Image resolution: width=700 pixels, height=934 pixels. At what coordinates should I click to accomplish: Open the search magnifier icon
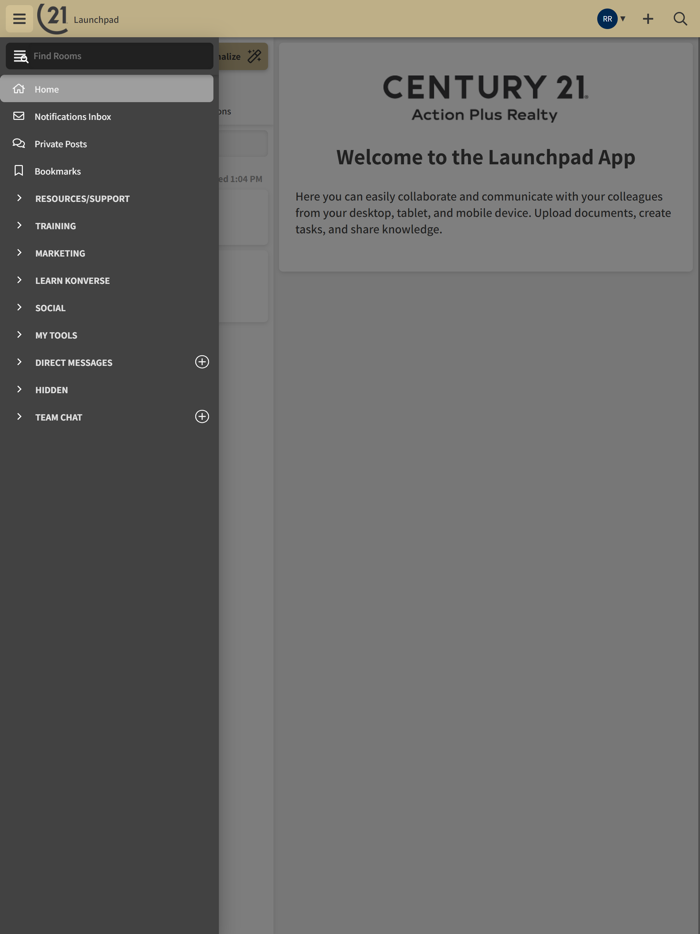[680, 19]
